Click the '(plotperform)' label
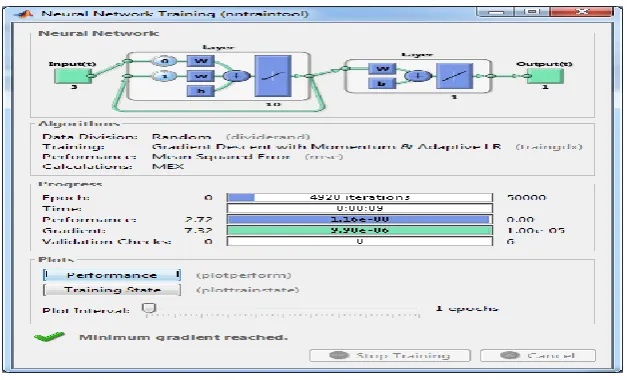 tap(243, 275)
